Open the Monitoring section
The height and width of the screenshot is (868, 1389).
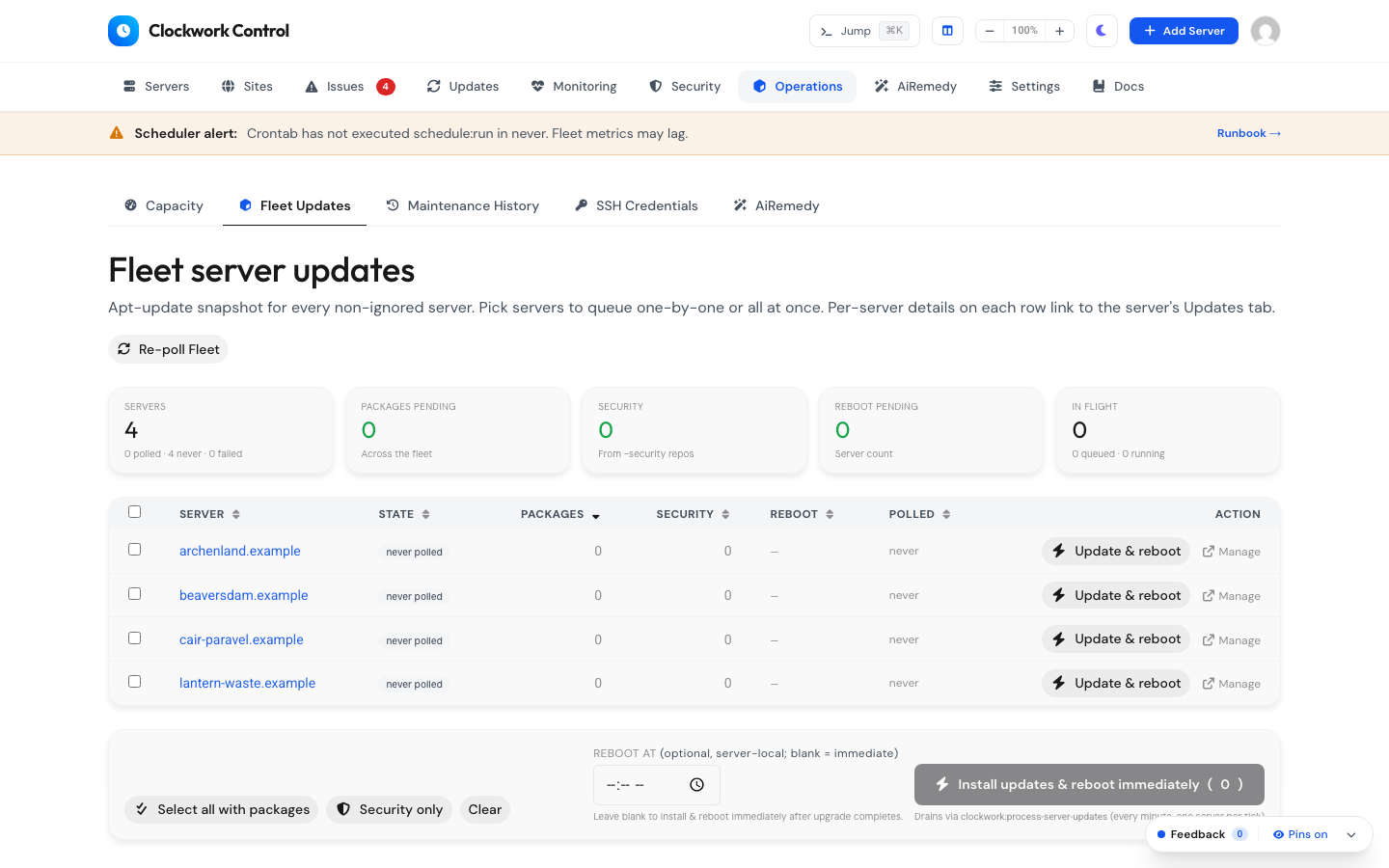point(574,87)
